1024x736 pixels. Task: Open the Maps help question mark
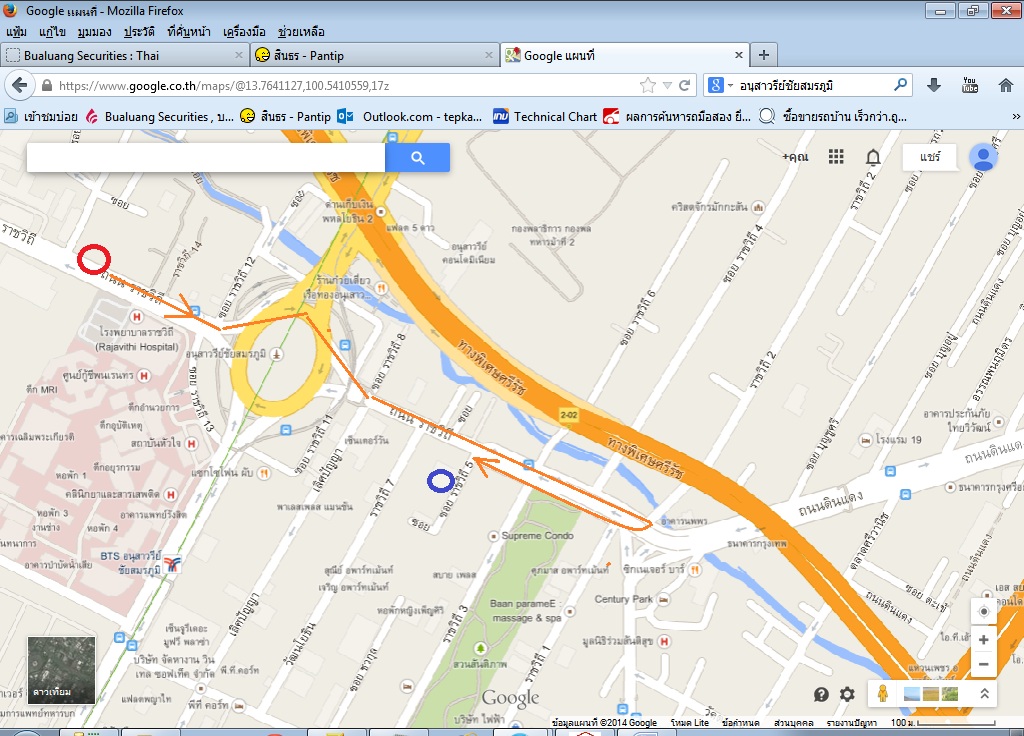click(821, 694)
